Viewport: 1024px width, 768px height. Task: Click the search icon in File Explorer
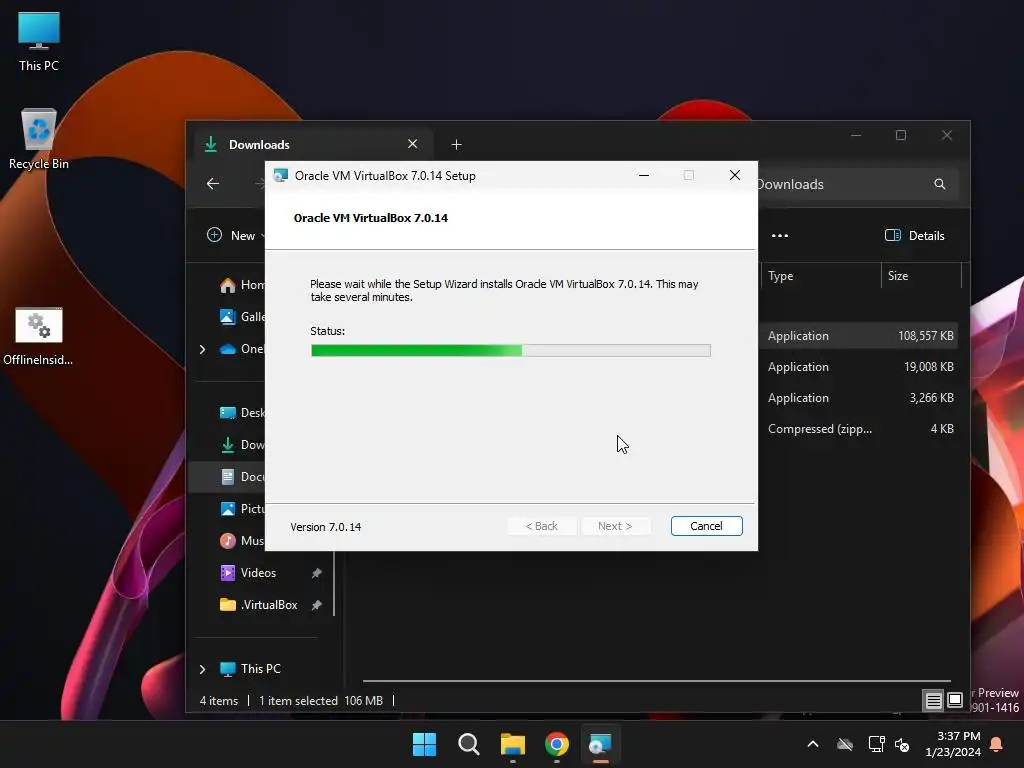tap(940, 184)
